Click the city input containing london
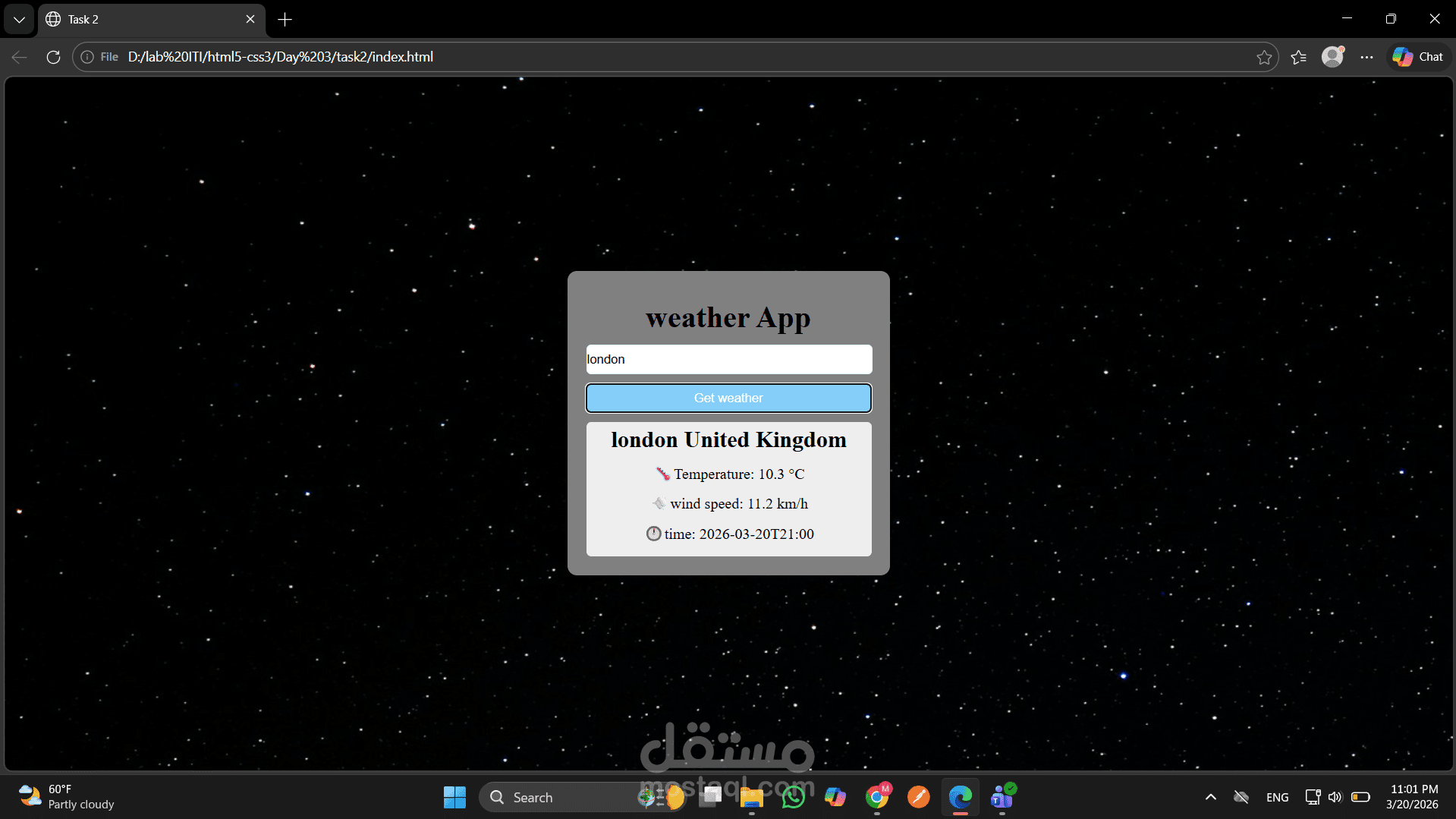Screen dimensions: 1456x819 click(x=728, y=359)
